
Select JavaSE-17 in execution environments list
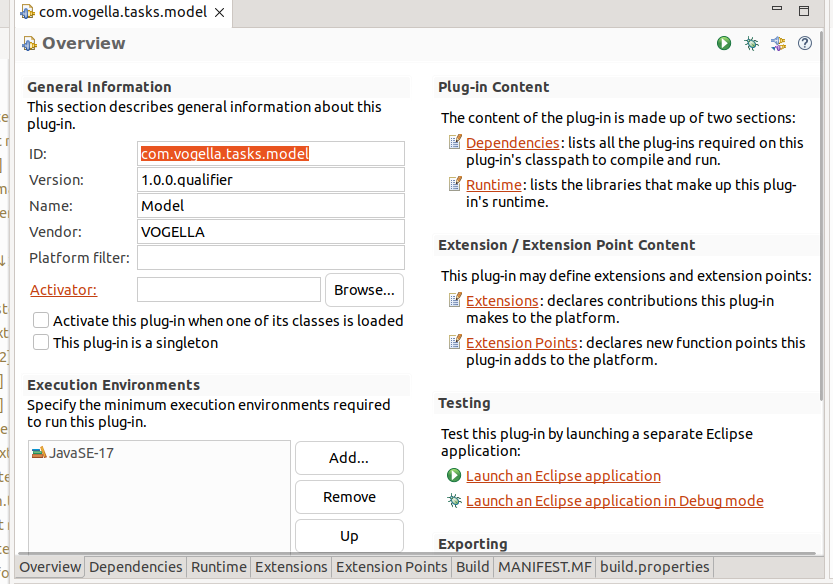[x=81, y=453]
